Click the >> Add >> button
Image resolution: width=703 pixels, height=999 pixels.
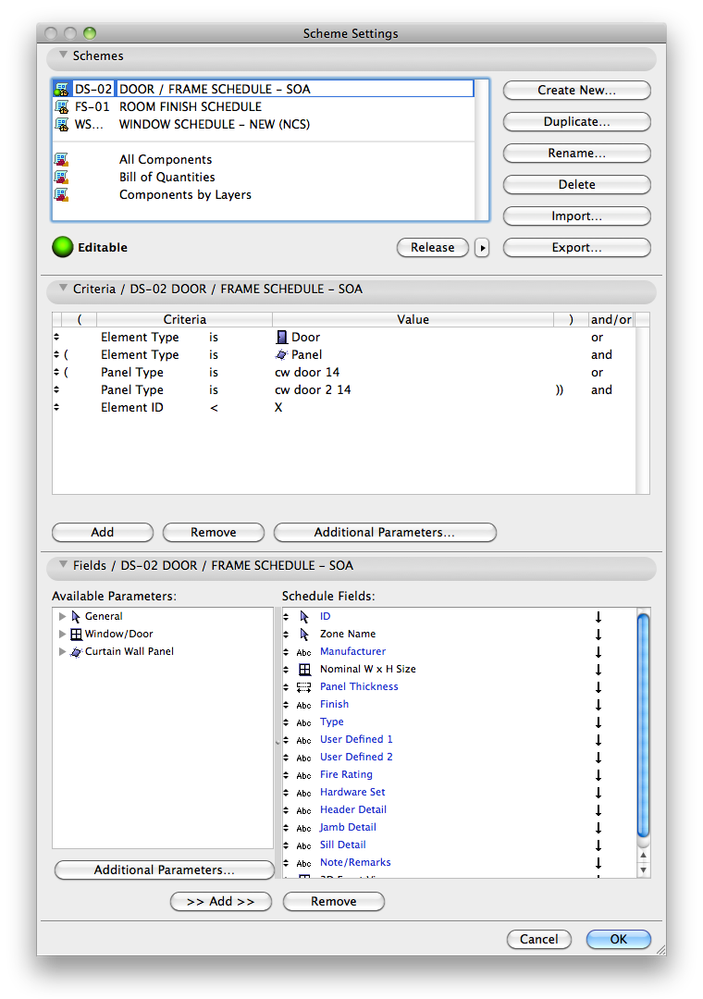click(x=221, y=902)
